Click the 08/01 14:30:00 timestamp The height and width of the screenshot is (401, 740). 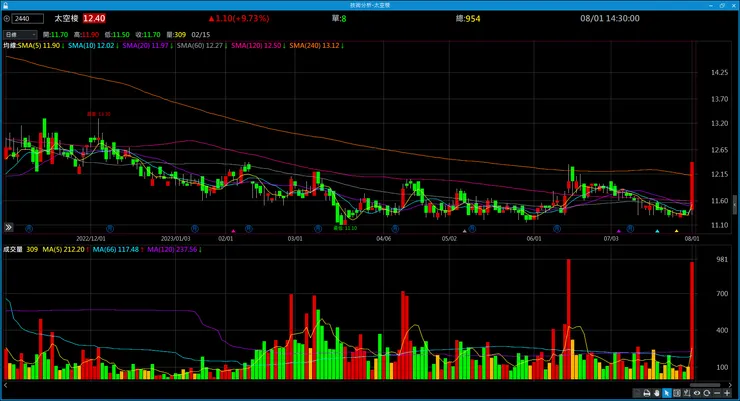(x=610, y=18)
